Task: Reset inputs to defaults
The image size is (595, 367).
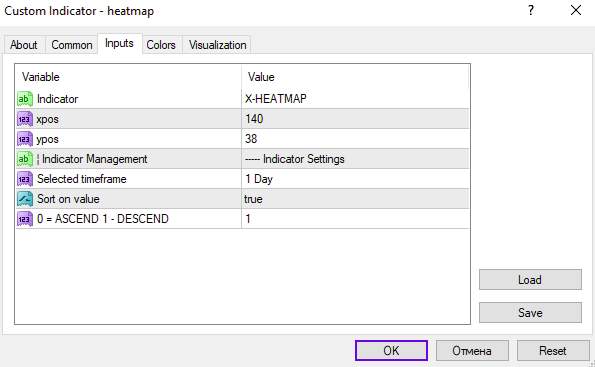Action: [553, 350]
